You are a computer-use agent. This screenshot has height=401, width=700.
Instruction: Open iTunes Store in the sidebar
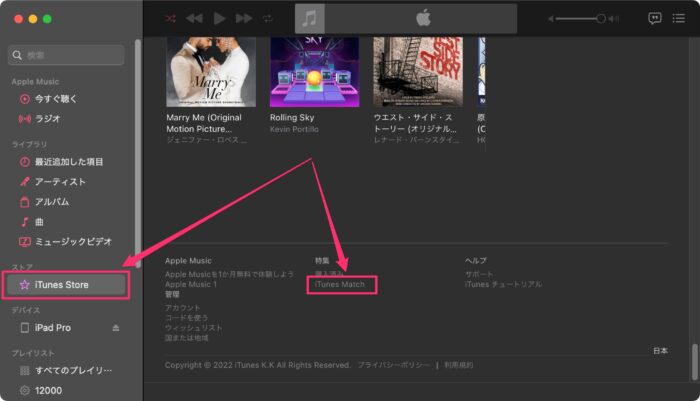61,285
